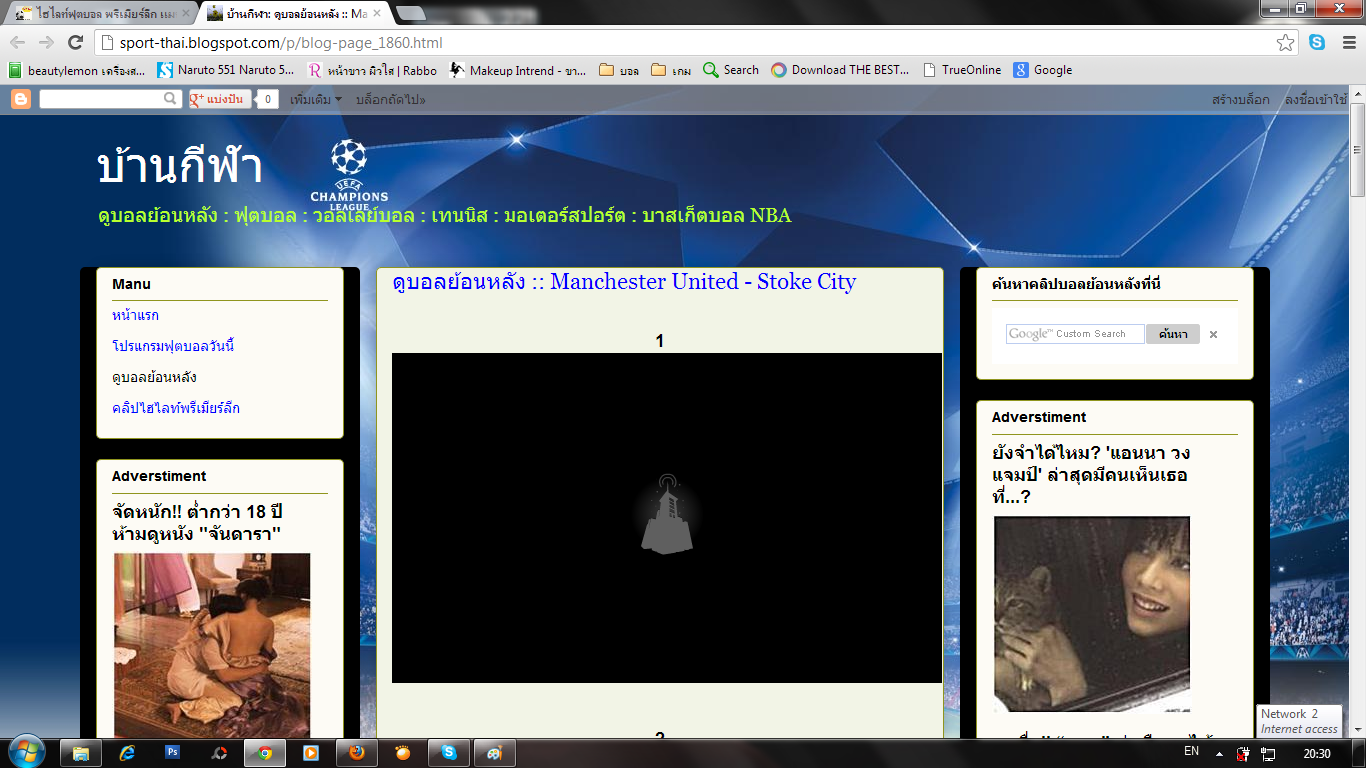Go to หน้าแรก in the Manu sidebar
1366x768 pixels.
coord(135,315)
